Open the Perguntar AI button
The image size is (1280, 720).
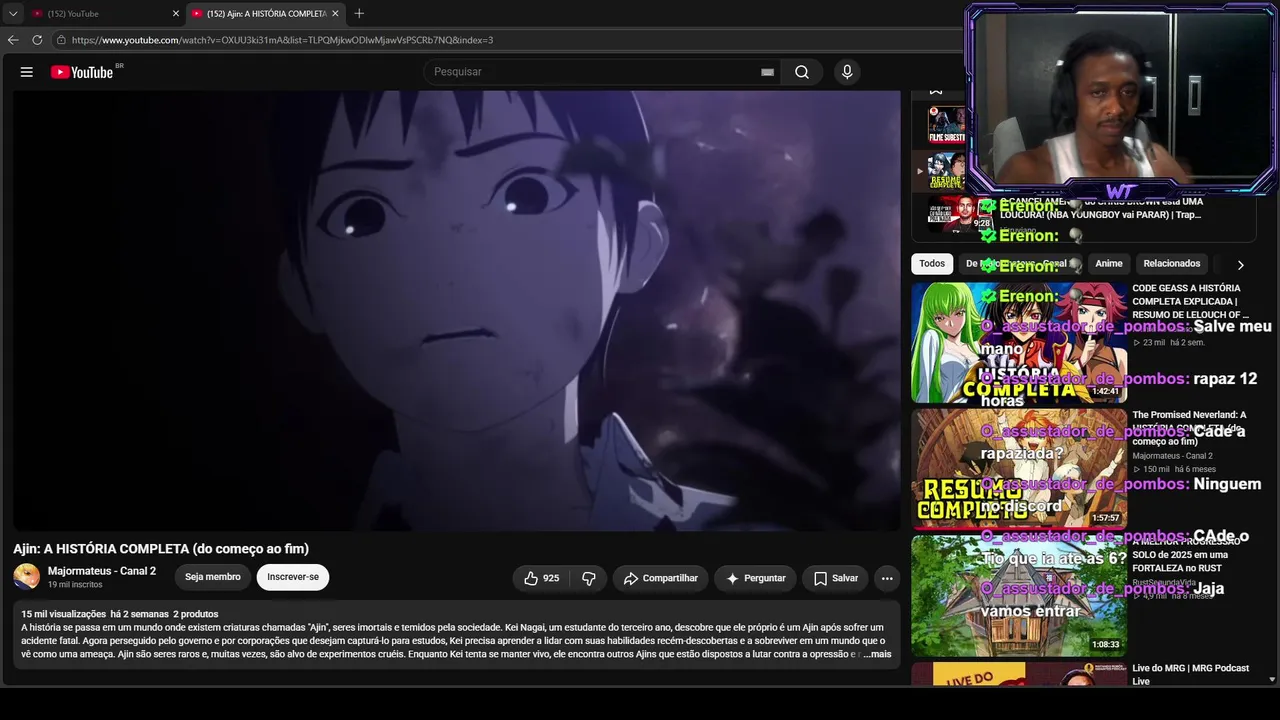click(x=755, y=578)
